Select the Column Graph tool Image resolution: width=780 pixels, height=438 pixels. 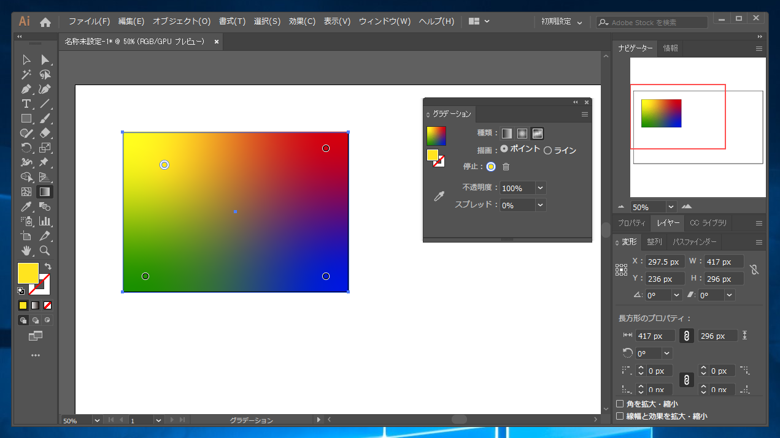45,221
